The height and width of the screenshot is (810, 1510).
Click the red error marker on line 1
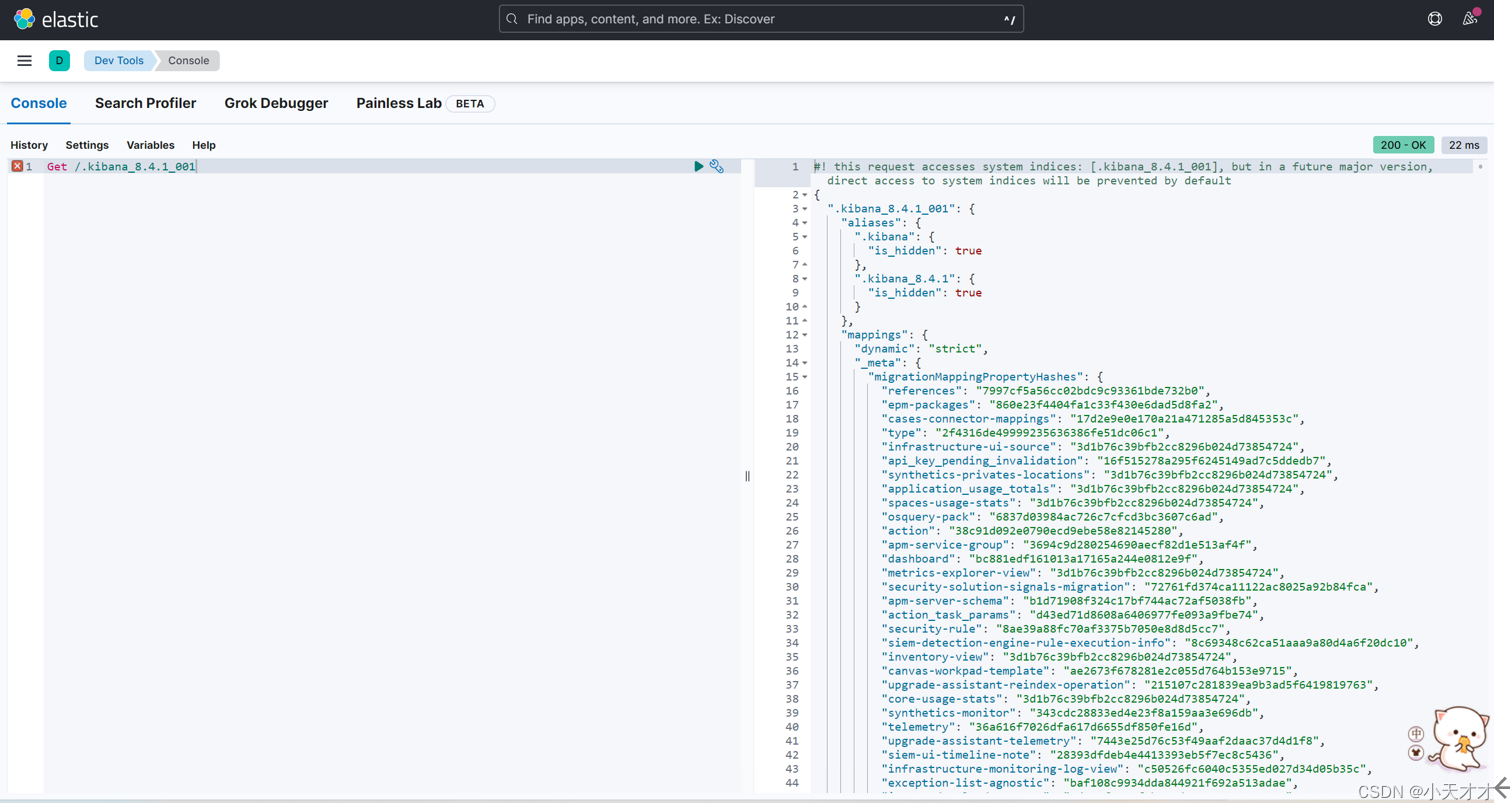pyautogui.click(x=17, y=166)
